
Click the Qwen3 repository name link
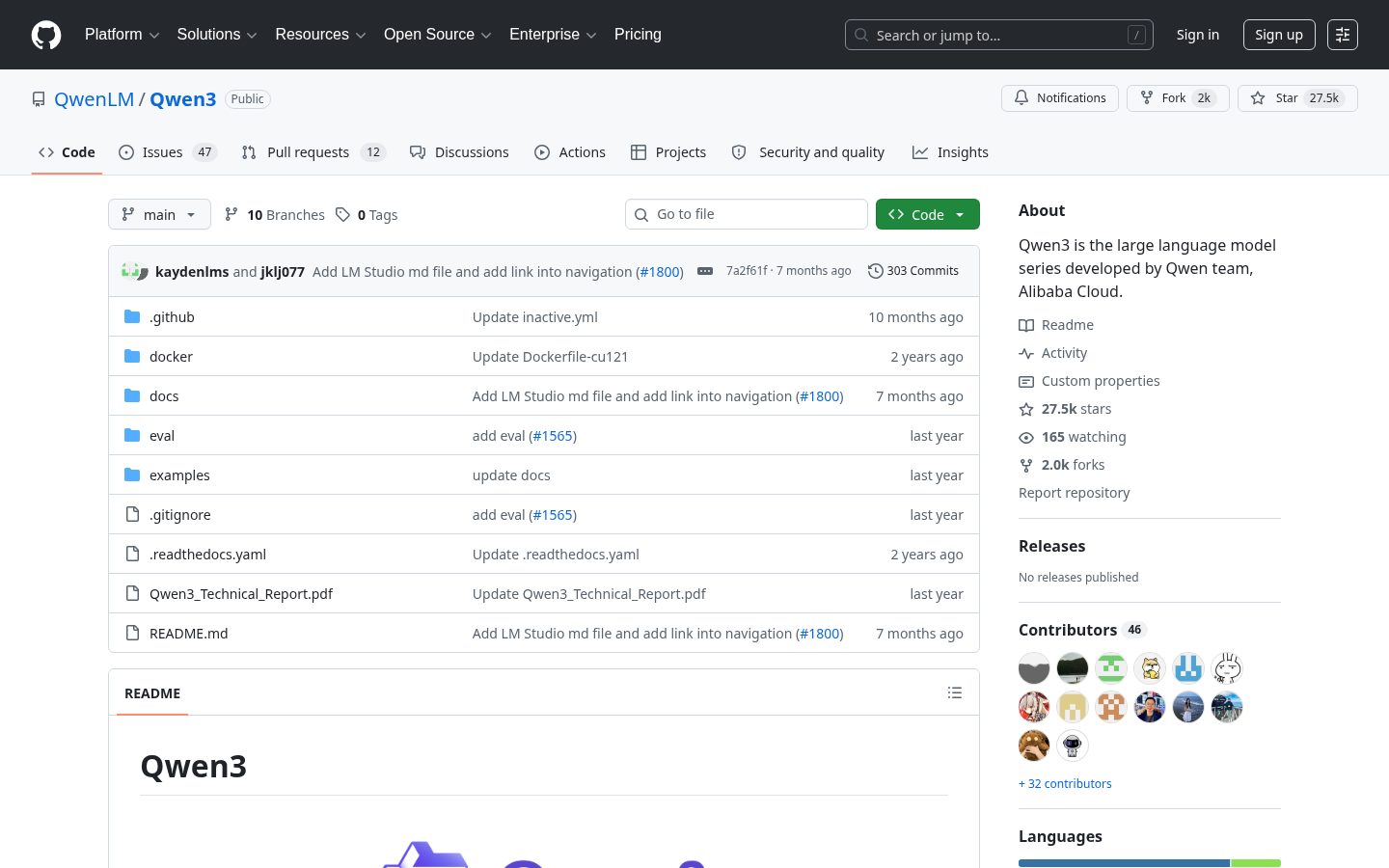click(183, 99)
